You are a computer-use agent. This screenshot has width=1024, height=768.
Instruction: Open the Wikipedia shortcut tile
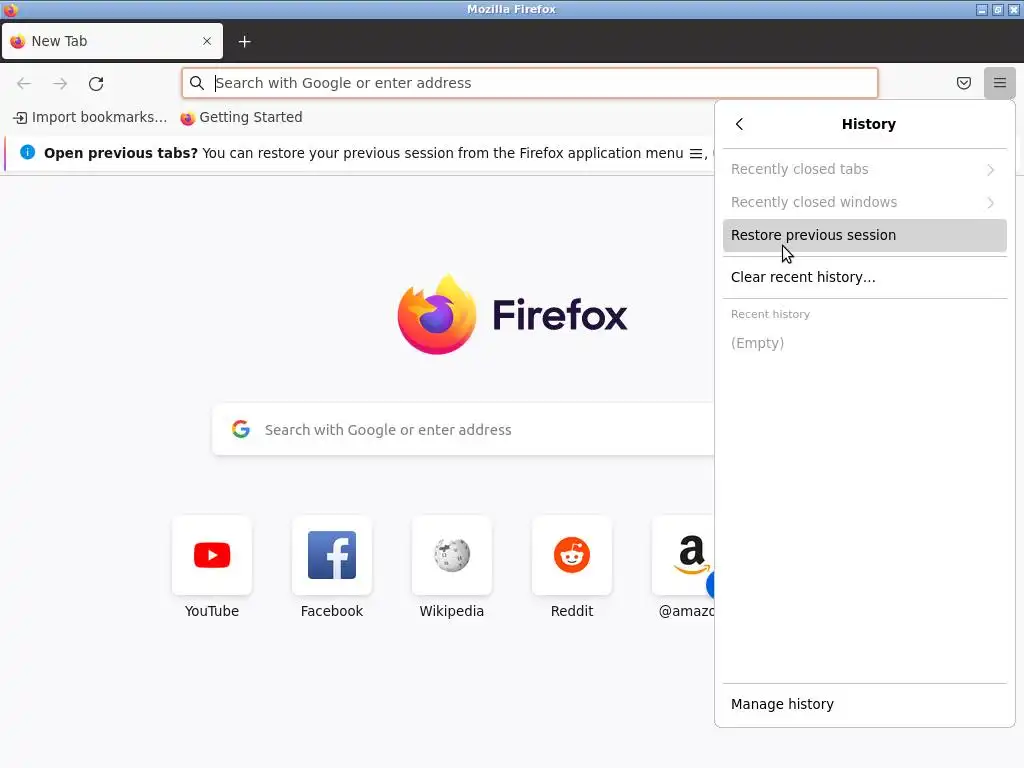pyautogui.click(x=451, y=555)
